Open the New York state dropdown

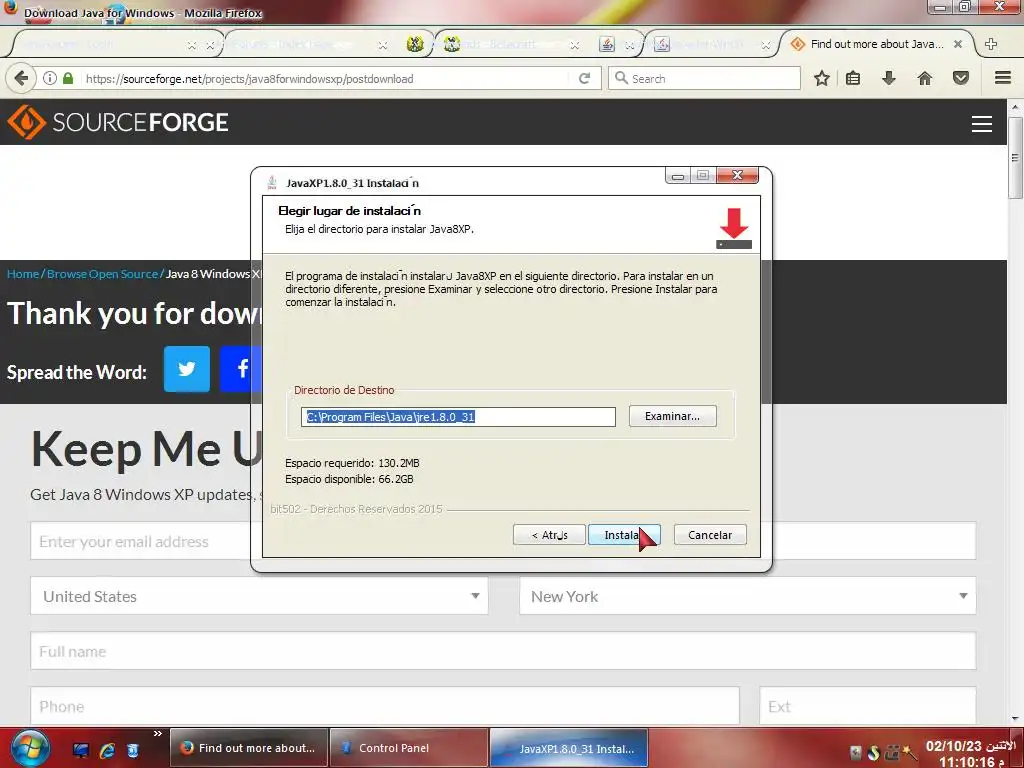748,596
